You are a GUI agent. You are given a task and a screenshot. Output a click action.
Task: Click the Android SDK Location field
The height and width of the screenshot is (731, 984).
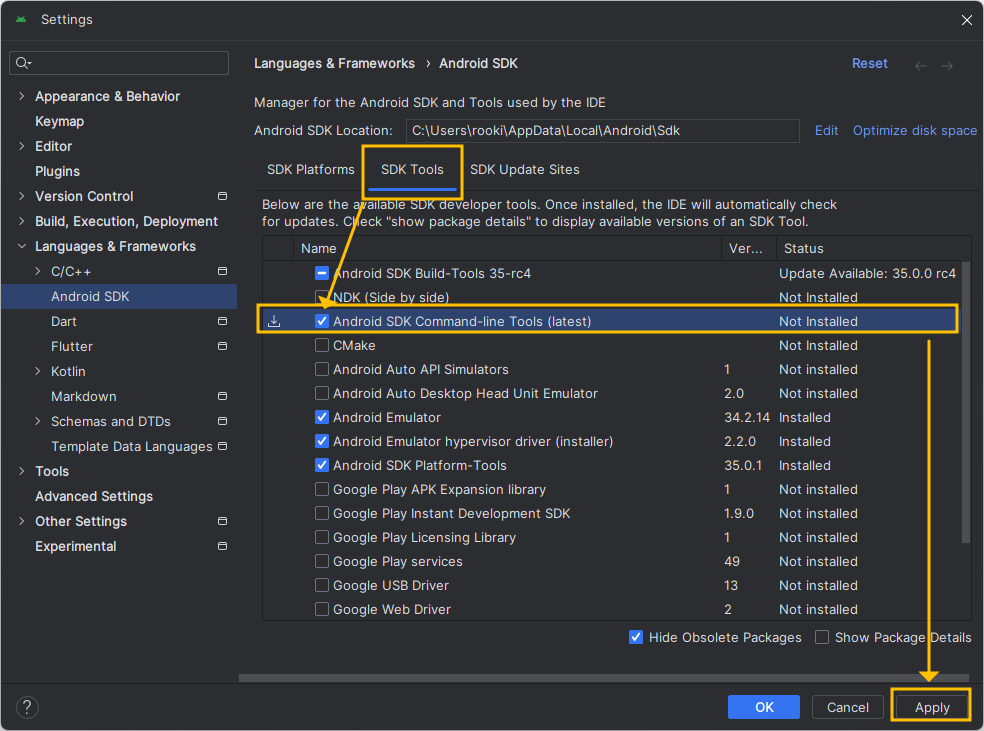click(602, 131)
